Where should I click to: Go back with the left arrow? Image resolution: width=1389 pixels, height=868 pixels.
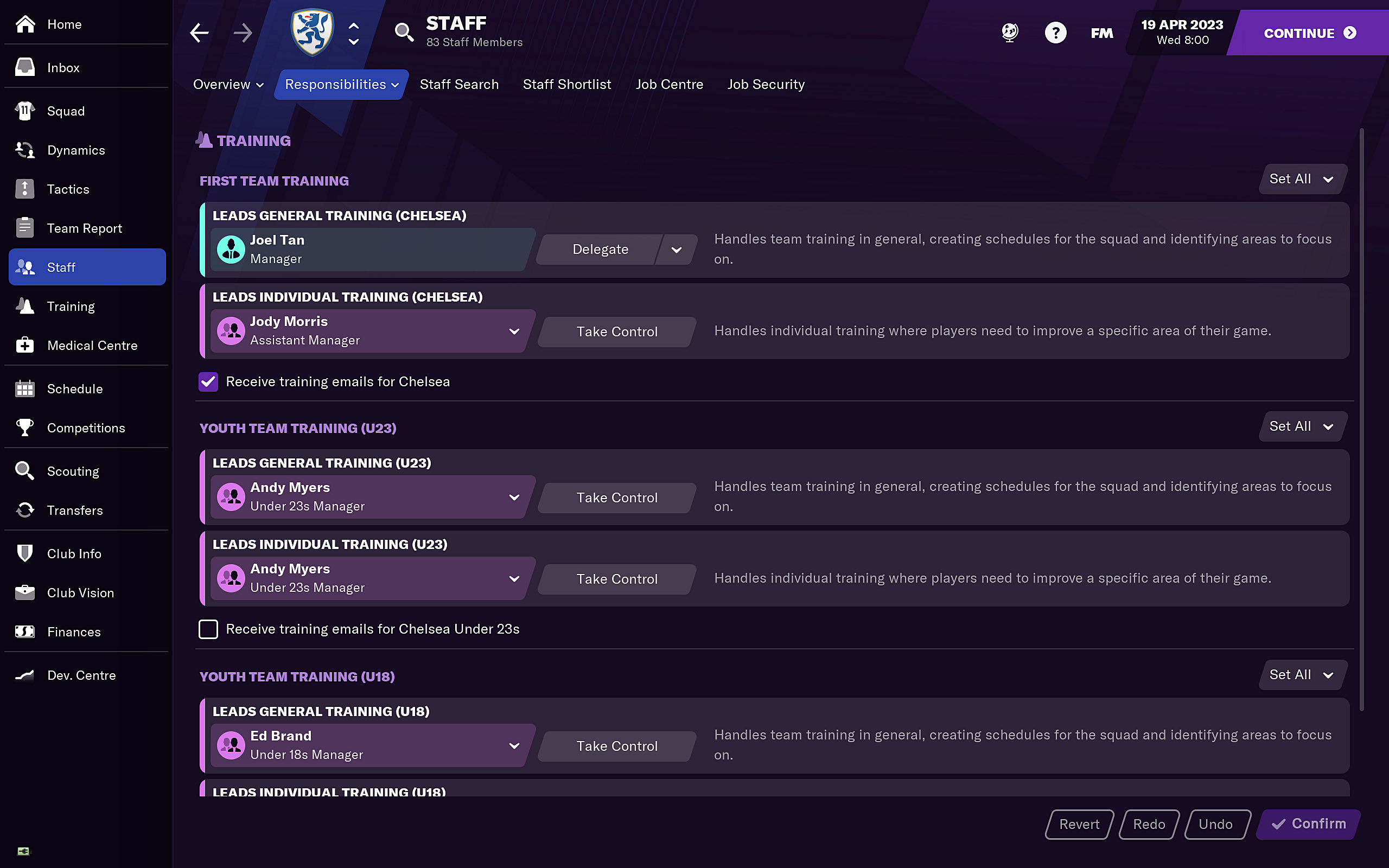pyautogui.click(x=199, y=33)
